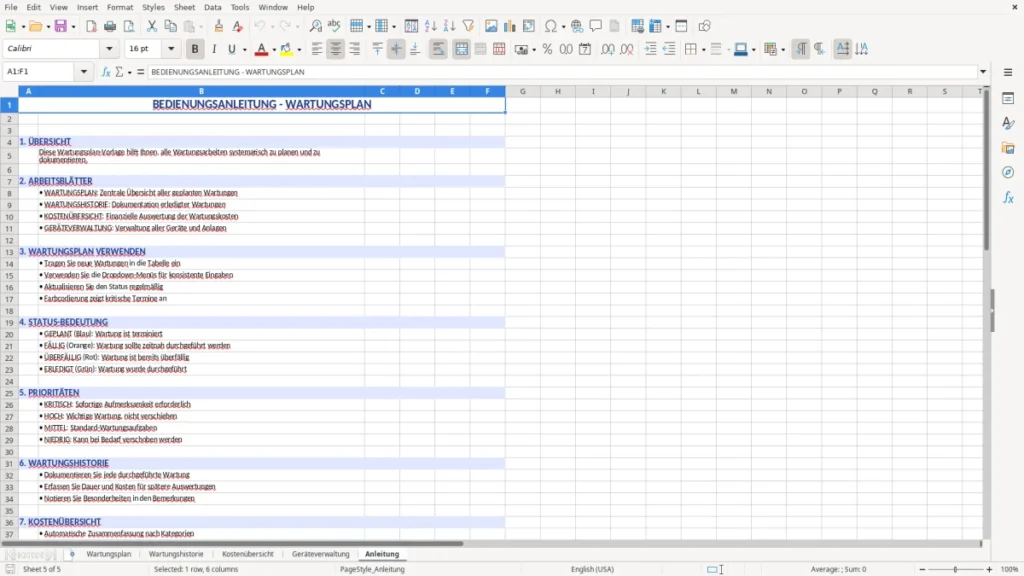Center vertically in cell
Screen dimensions: 1024x576
click(x=396, y=49)
